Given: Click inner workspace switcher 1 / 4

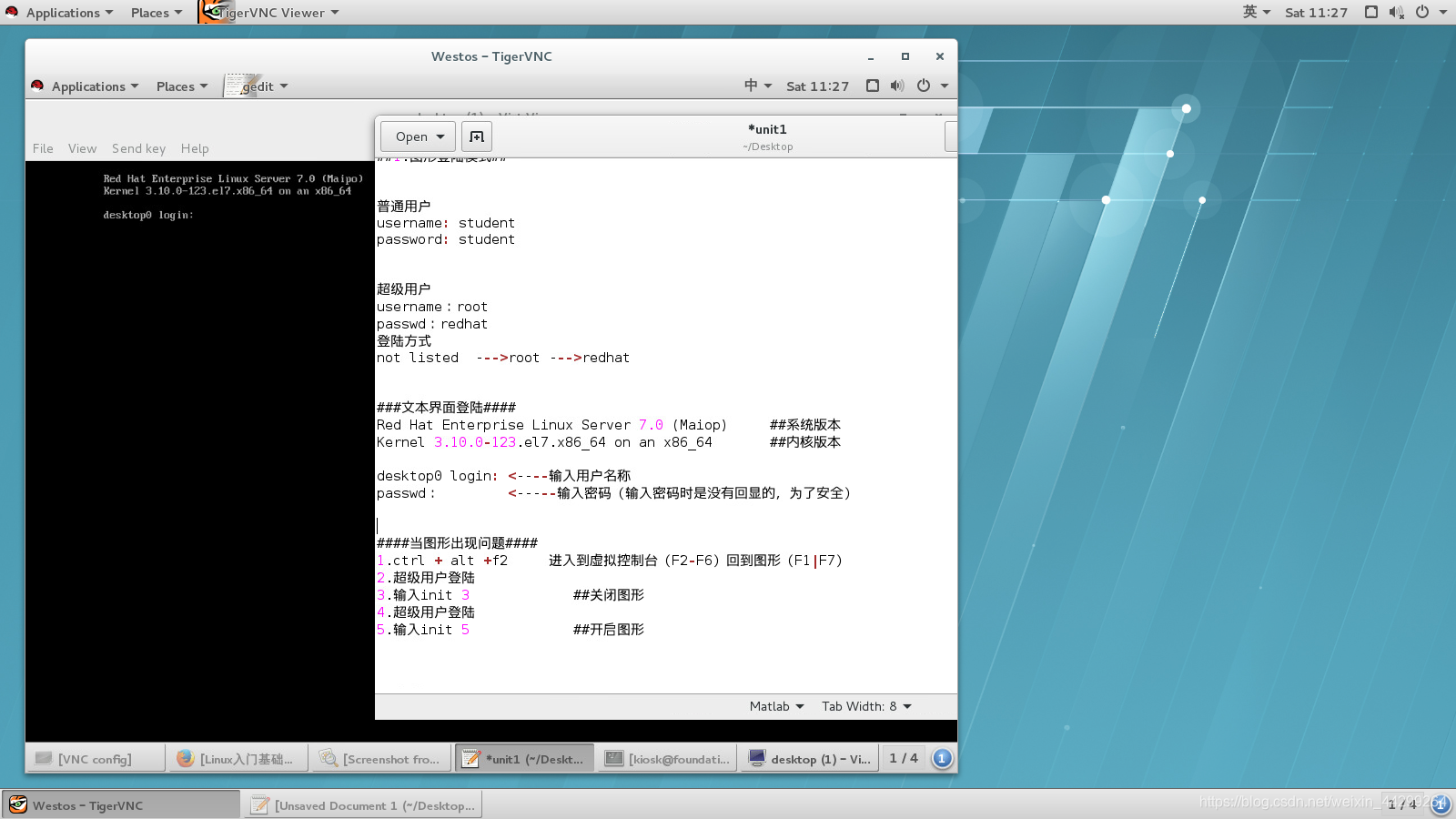Looking at the screenshot, I should coord(904,758).
